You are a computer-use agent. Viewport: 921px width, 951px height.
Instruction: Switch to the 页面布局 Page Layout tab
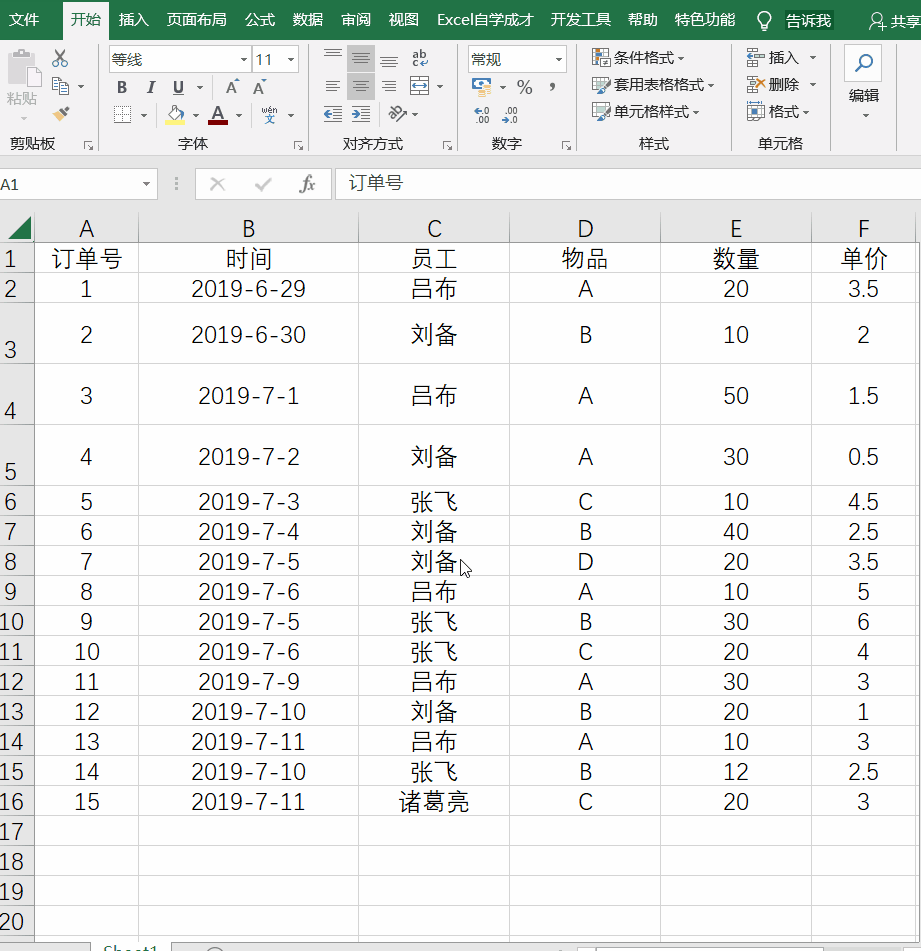pos(196,20)
